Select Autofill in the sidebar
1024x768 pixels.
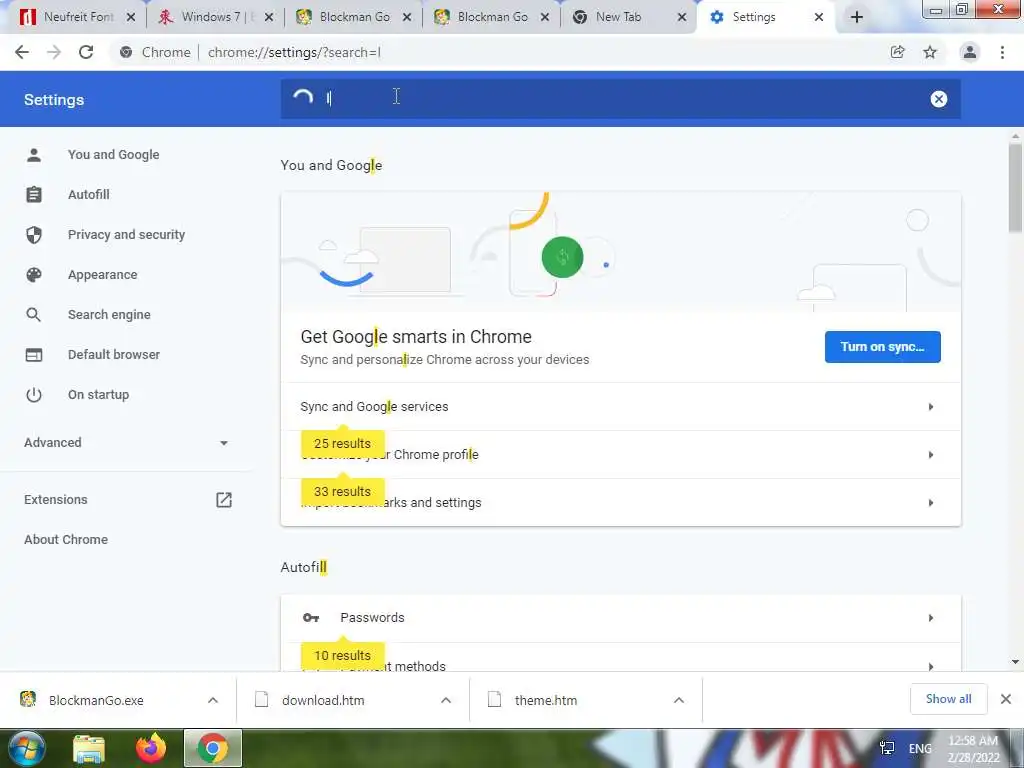pyautogui.click(x=89, y=195)
